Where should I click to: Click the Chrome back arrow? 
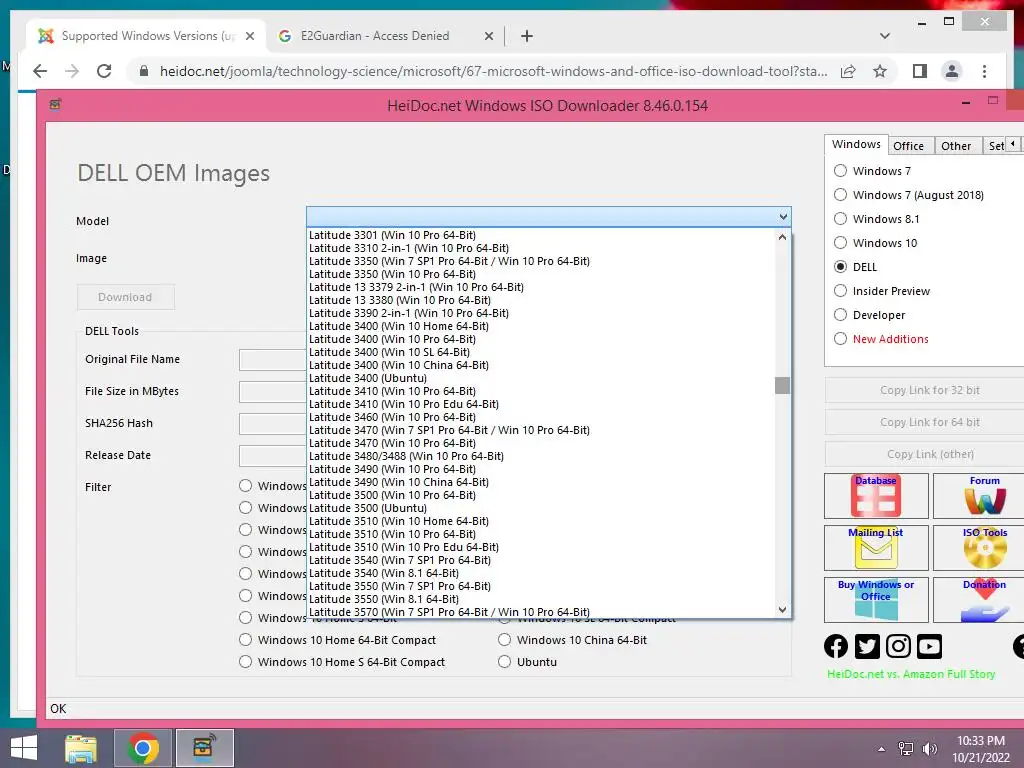tap(40, 71)
